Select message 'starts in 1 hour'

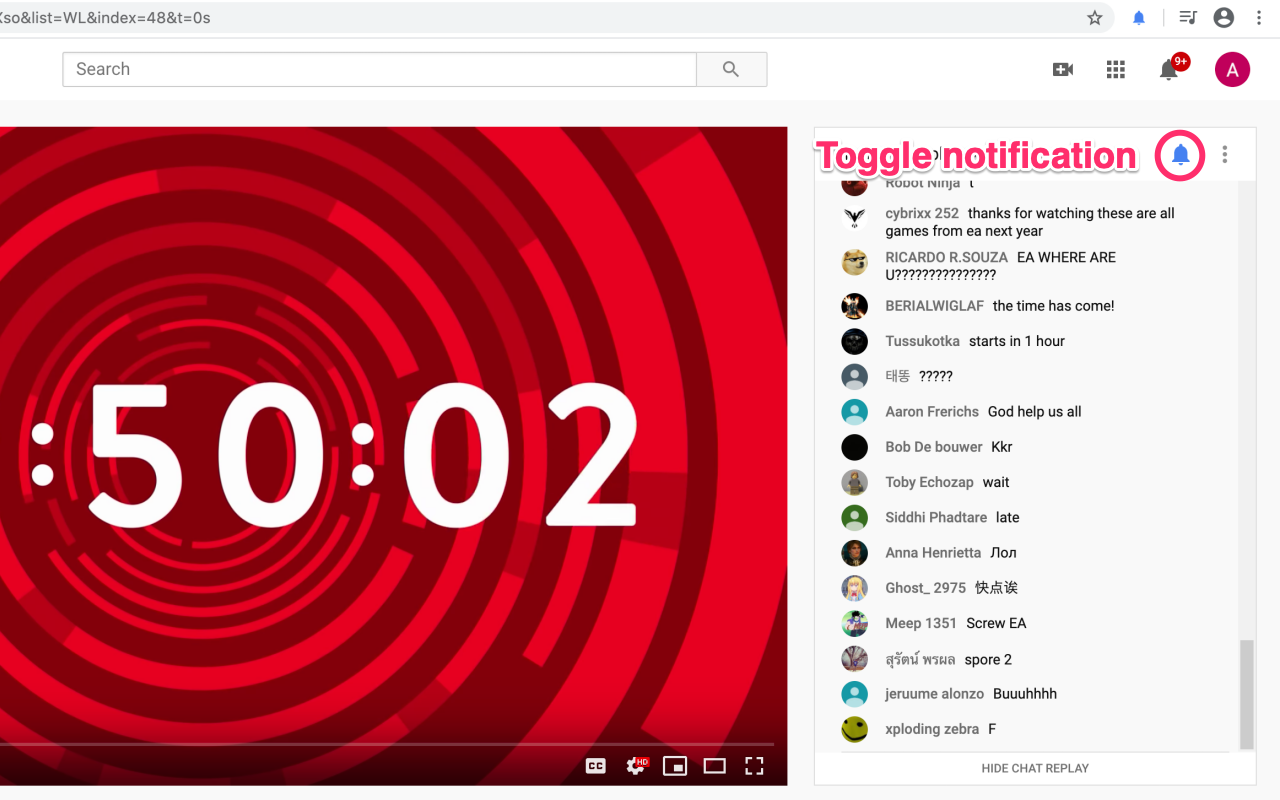coord(1017,341)
